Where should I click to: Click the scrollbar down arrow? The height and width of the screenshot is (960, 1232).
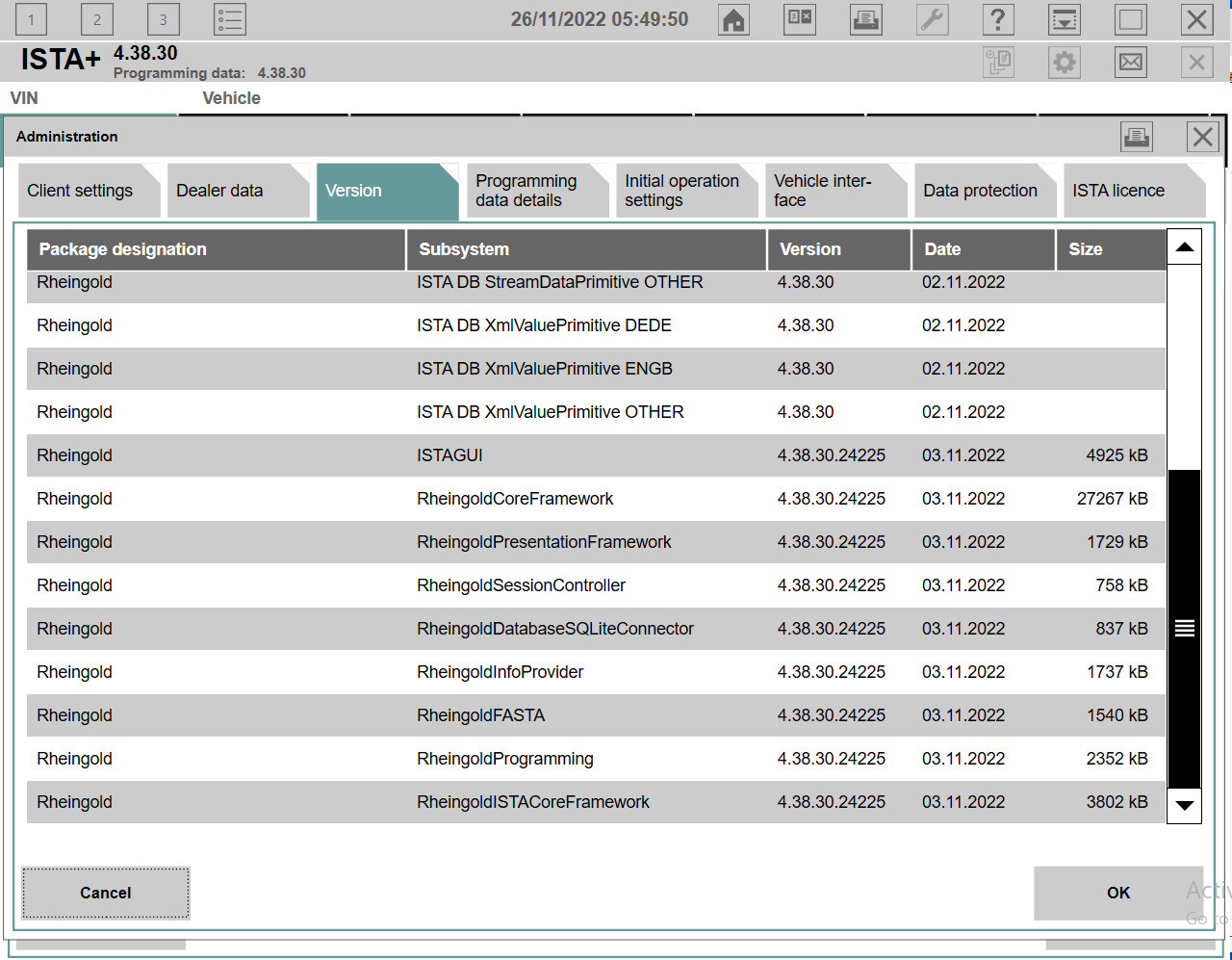1184,805
